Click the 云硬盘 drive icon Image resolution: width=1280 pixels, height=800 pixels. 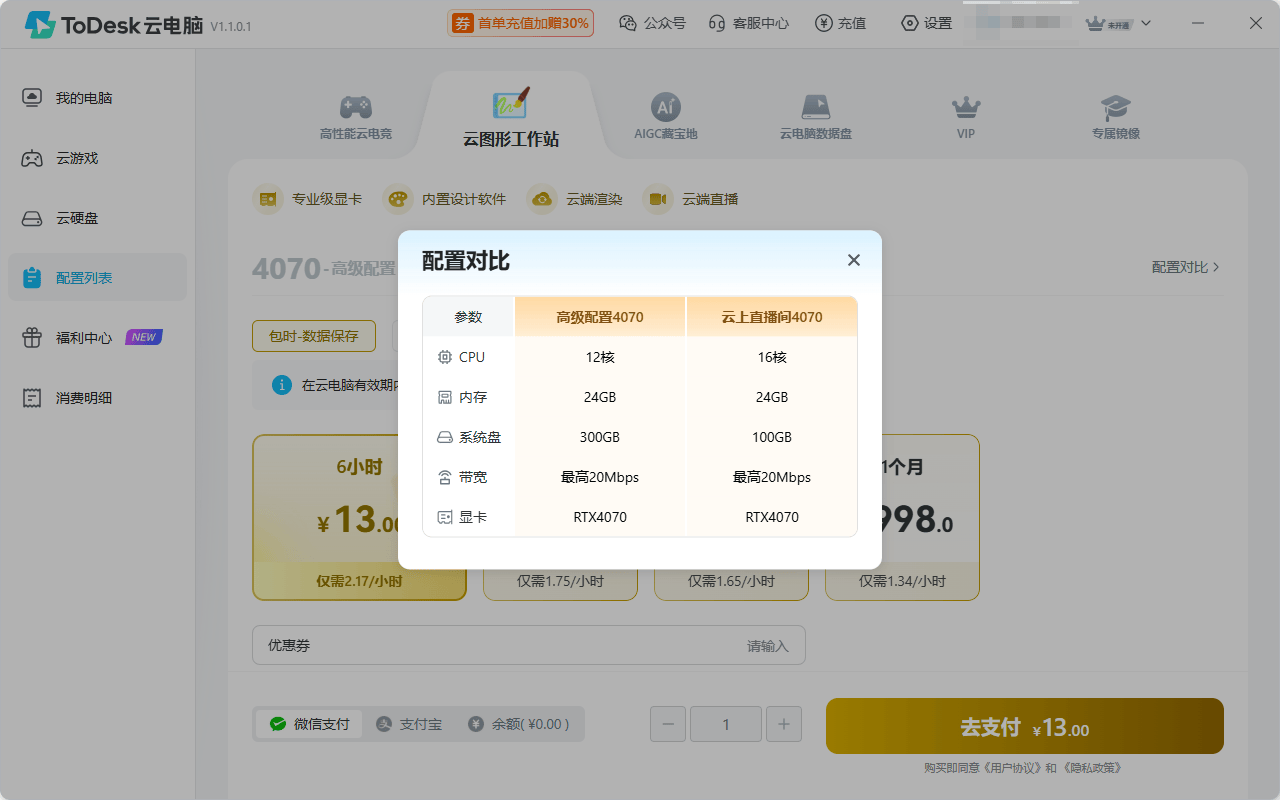point(32,218)
